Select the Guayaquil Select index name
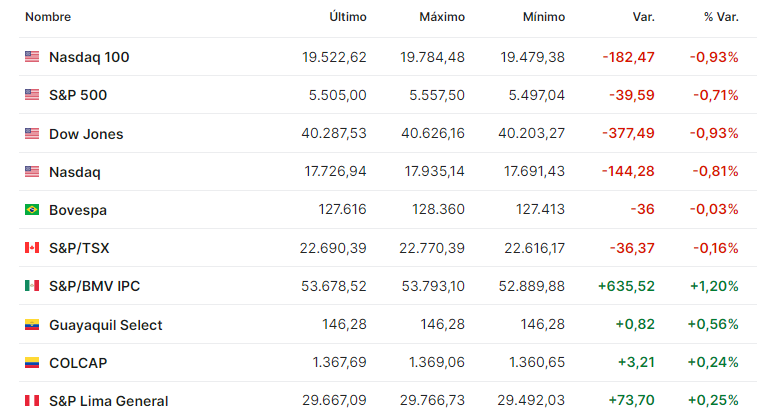The height and width of the screenshot is (416, 757). click(106, 325)
